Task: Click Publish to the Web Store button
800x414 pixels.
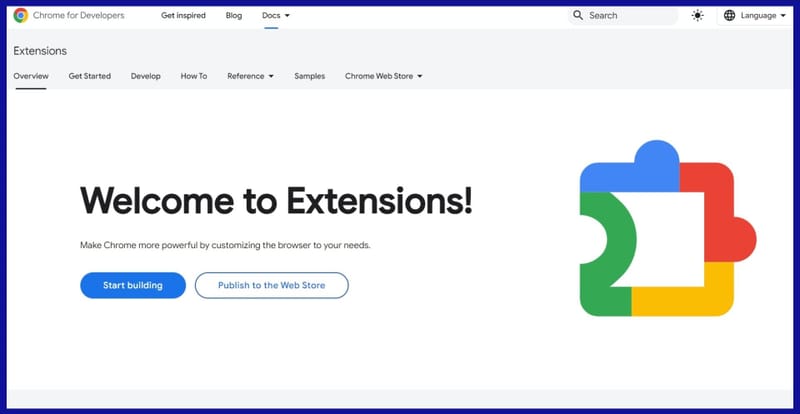Action: (272, 285)
